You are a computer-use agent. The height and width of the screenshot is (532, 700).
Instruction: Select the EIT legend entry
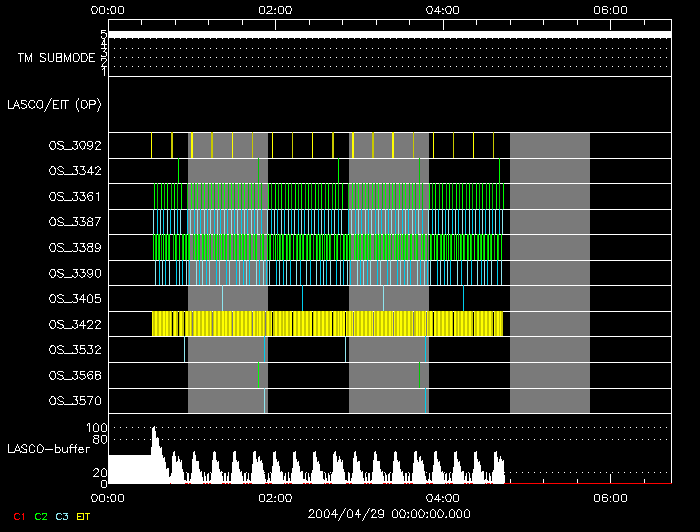tap(83, 516)
